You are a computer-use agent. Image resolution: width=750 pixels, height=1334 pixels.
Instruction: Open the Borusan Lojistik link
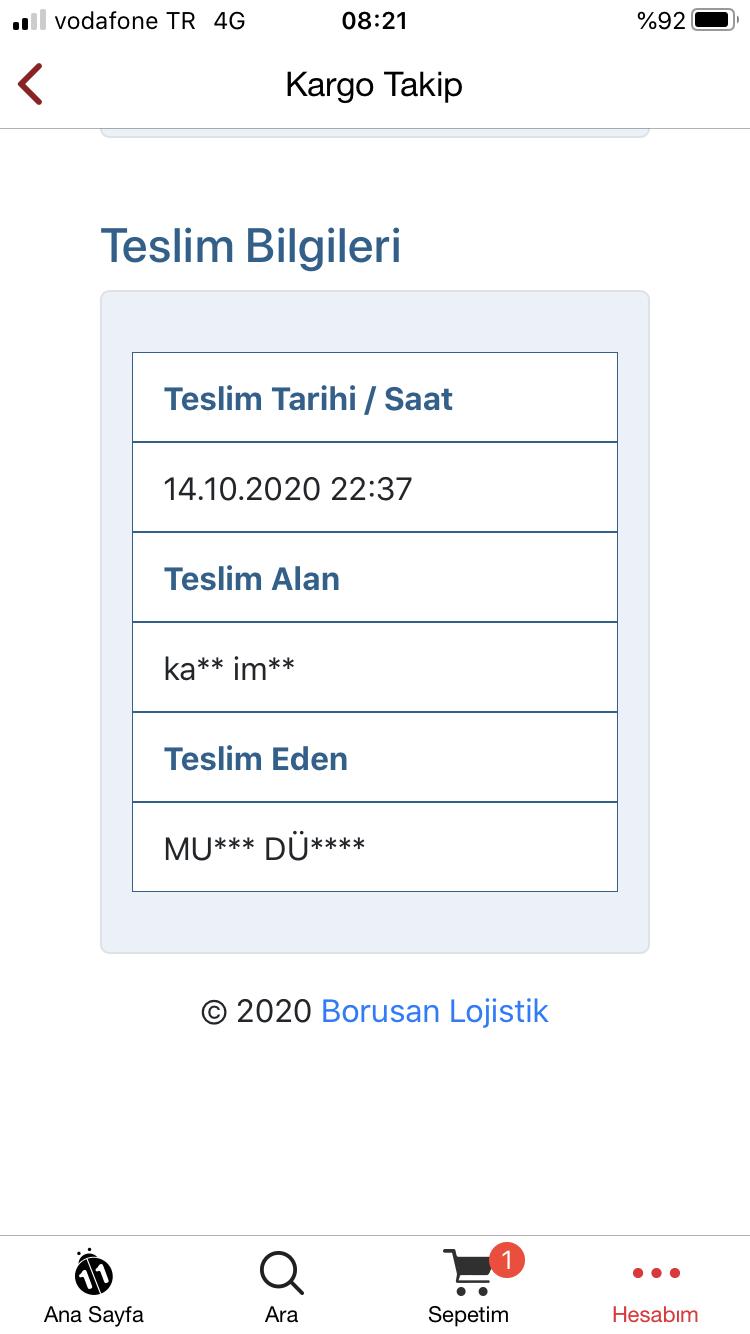pyautogui.click(x=435, y=1011)
